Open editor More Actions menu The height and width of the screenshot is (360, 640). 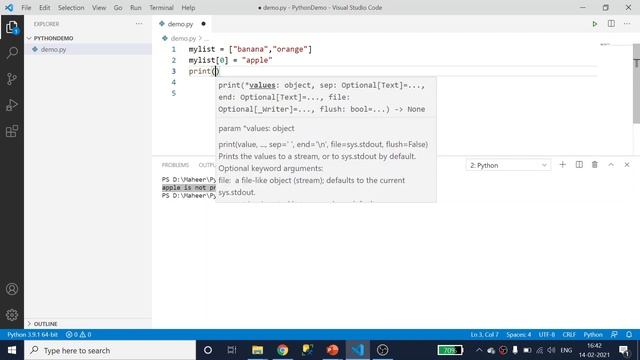pos(627,24)
